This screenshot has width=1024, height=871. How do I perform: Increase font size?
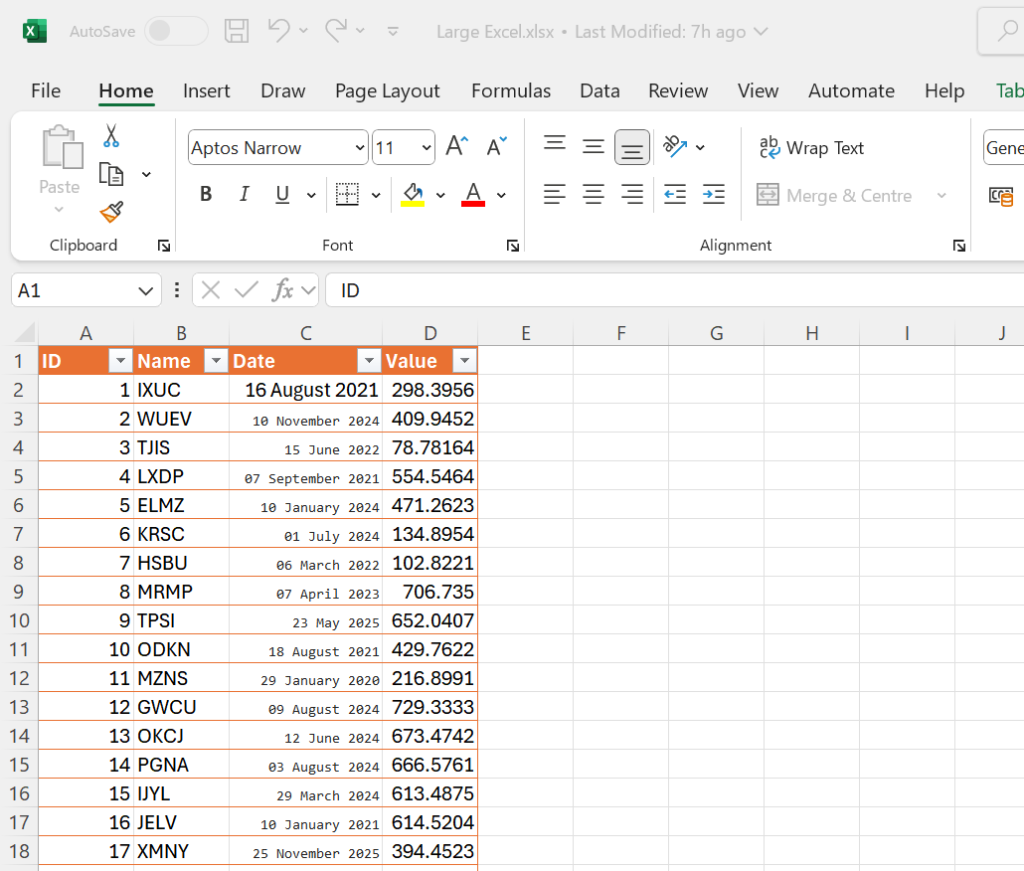(x=457, y=146)
